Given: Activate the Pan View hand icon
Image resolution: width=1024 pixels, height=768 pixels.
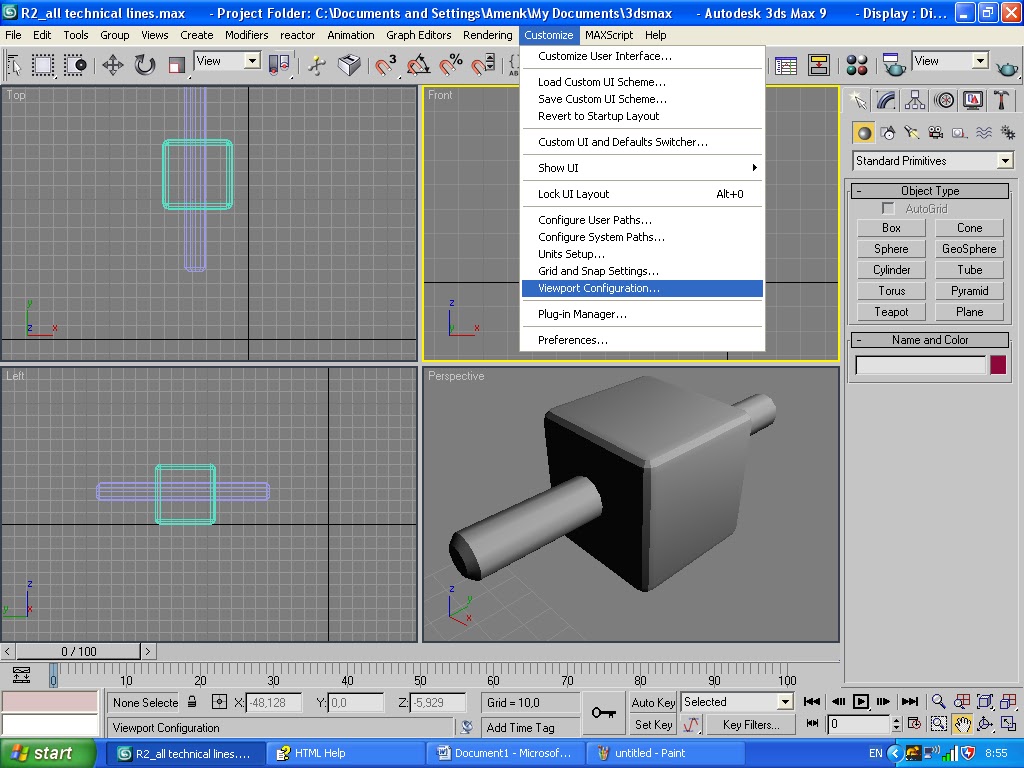Looking at the screenshot, I should tap(962, 724).
